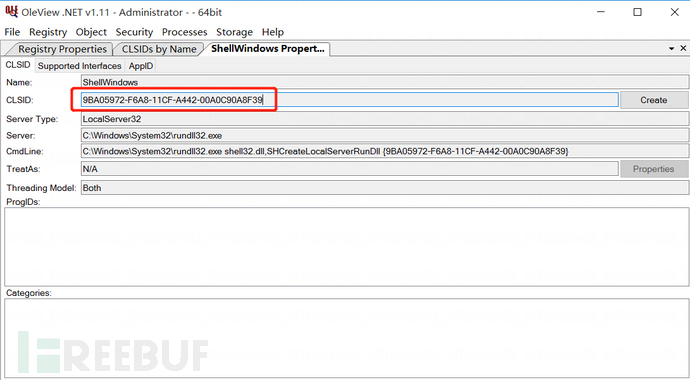Viewport: 690px width, 380px height.
Task: Open the AppID sub-tab
Action: pos(141,66)
